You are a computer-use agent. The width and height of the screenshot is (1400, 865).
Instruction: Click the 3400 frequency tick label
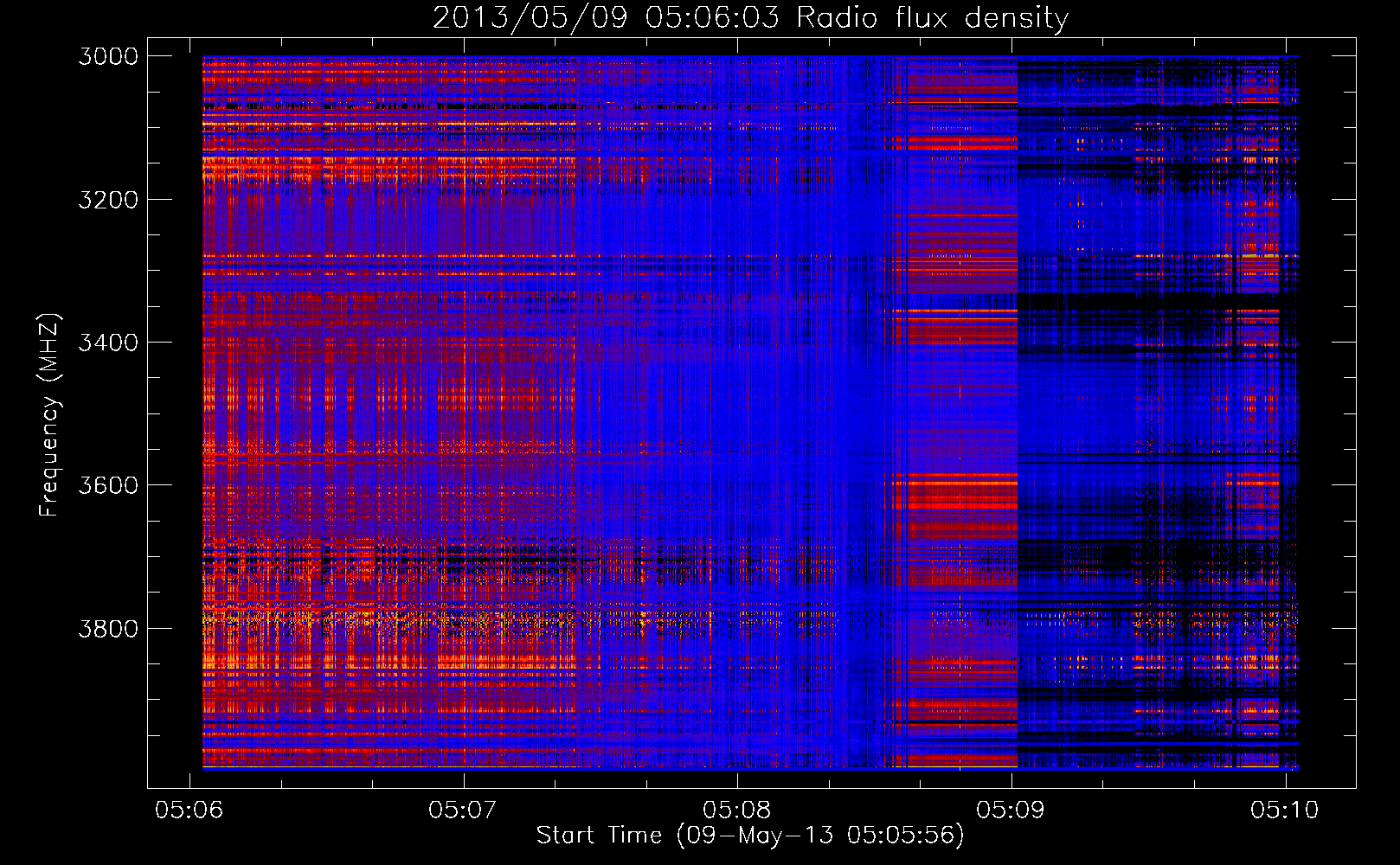[x=108, y=343]
